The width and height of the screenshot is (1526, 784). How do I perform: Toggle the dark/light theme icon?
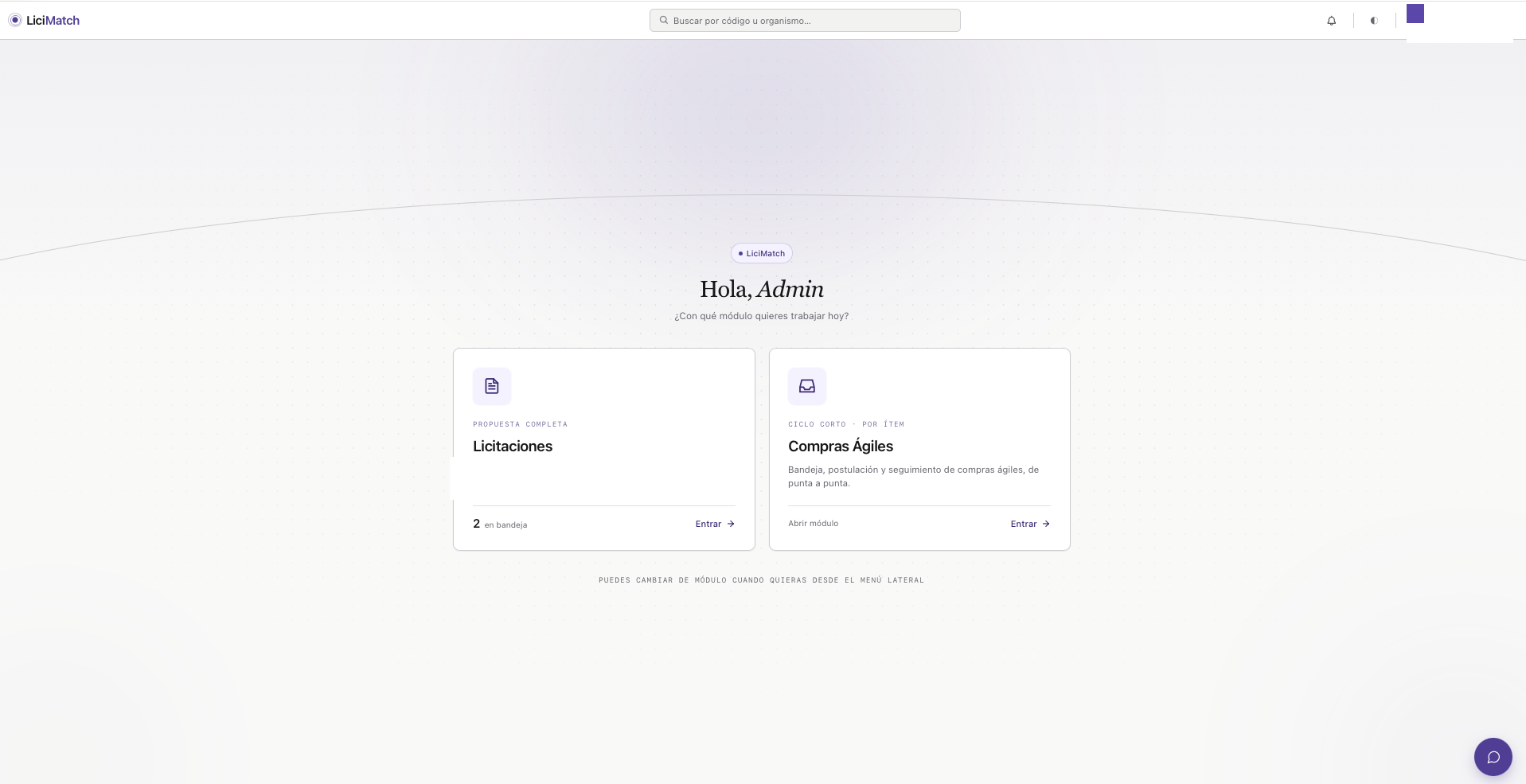pyautogui.click(x=1374, y=21)
